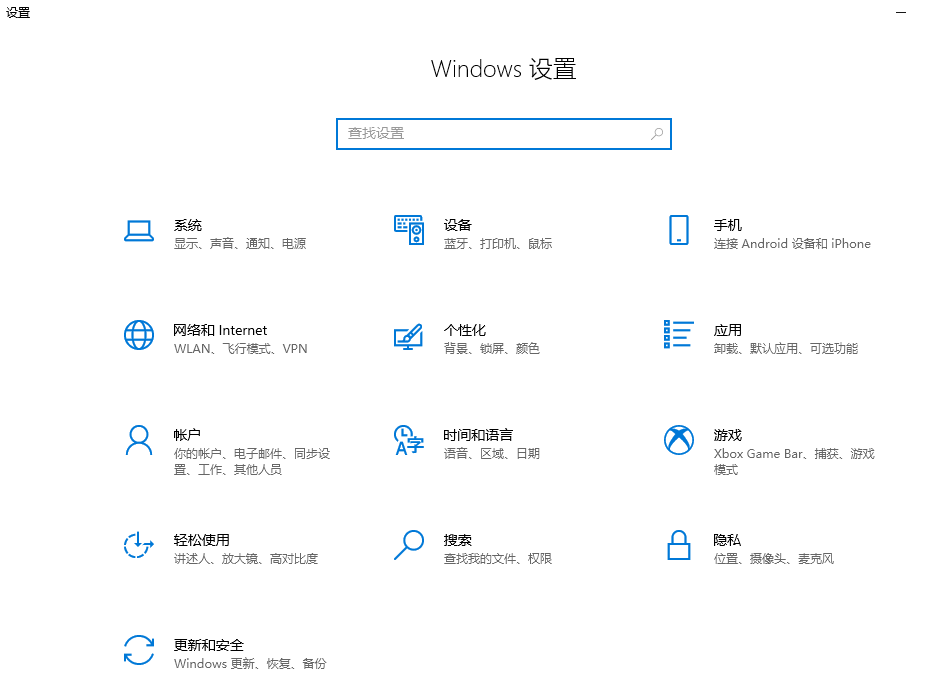Click the description starting Xbox Game Bar、捕获
Image resolution: width=928 pixels, height=696 pixels.
tap(794, 462)
